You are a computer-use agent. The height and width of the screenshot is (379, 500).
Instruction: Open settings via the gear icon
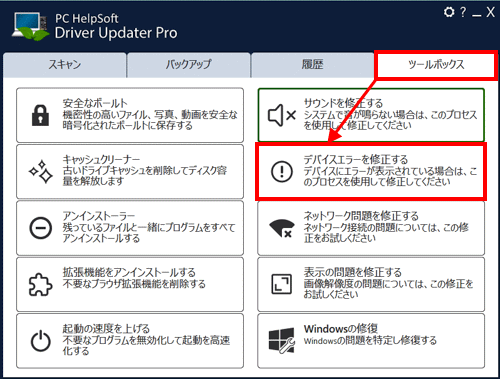pyautogui.click(x=449, y=12)
